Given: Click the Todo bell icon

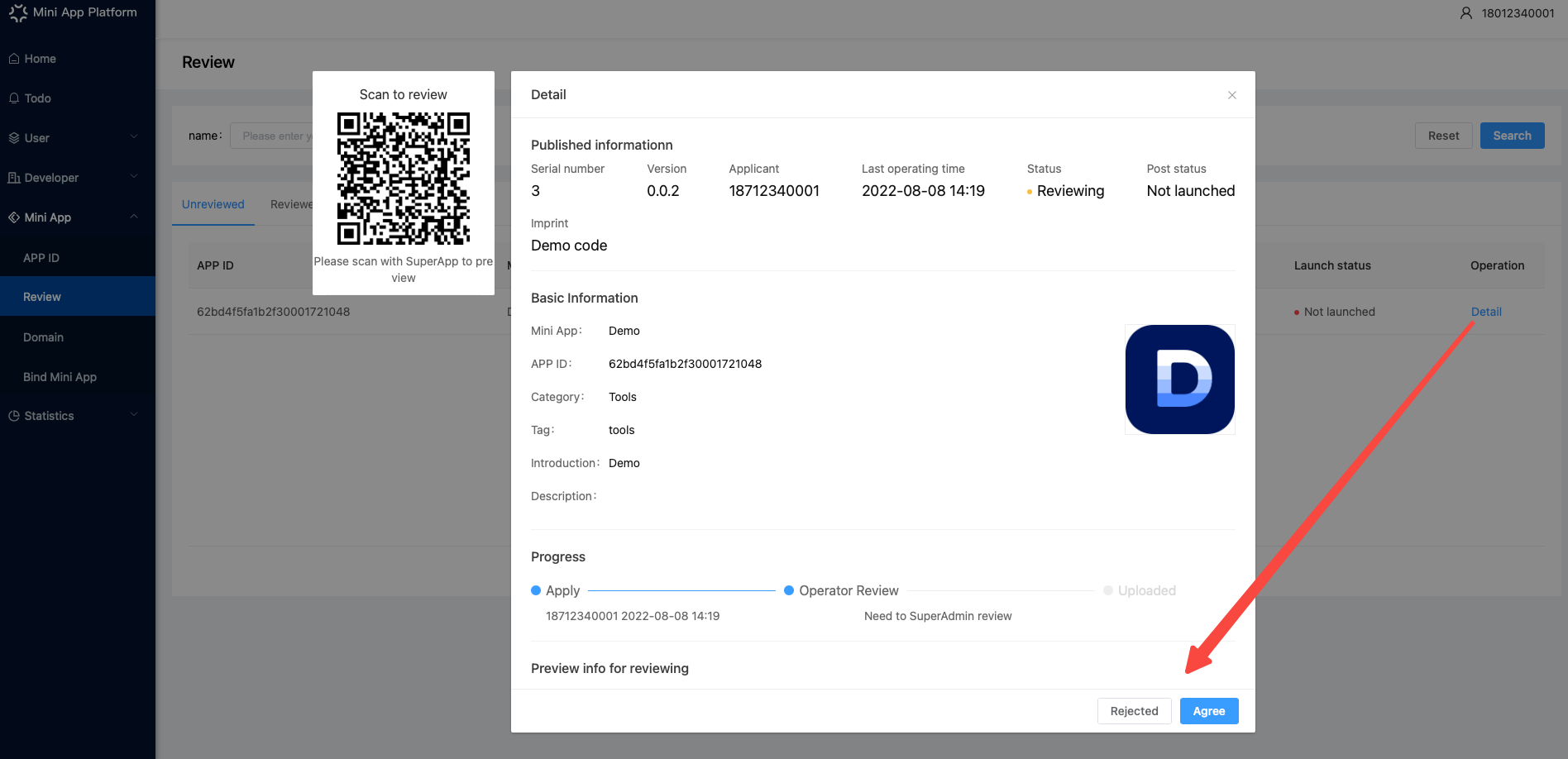Looking at the screenshot, I should pyautogui.click(x=14, y=98).
